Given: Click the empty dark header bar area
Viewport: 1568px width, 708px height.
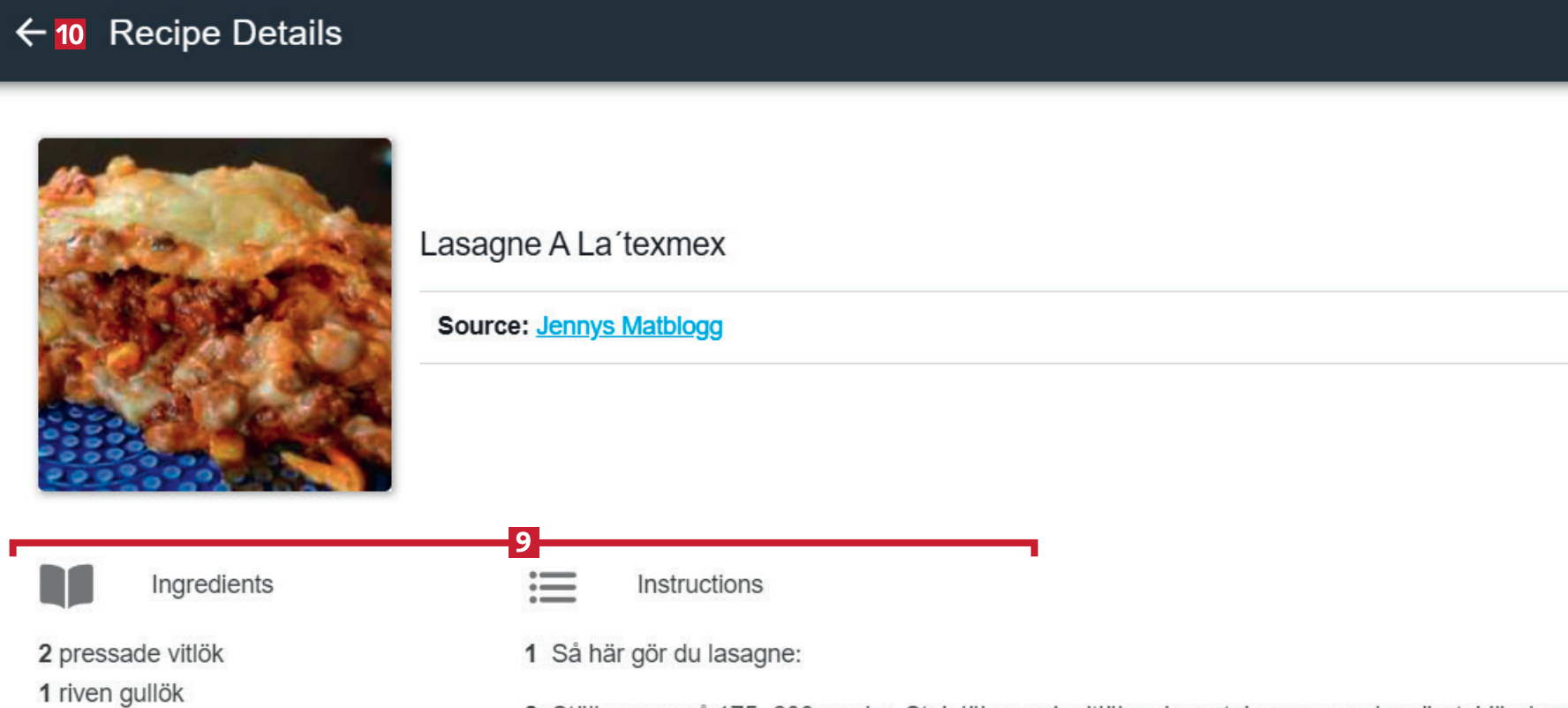Looking at the screenshot, I should [x=971, y=40].
